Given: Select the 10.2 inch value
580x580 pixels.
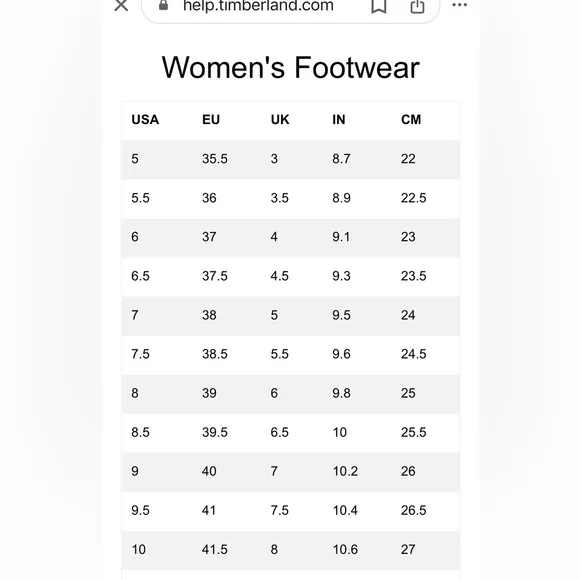Looking at the screenshot, I should [x=345, y=471].
